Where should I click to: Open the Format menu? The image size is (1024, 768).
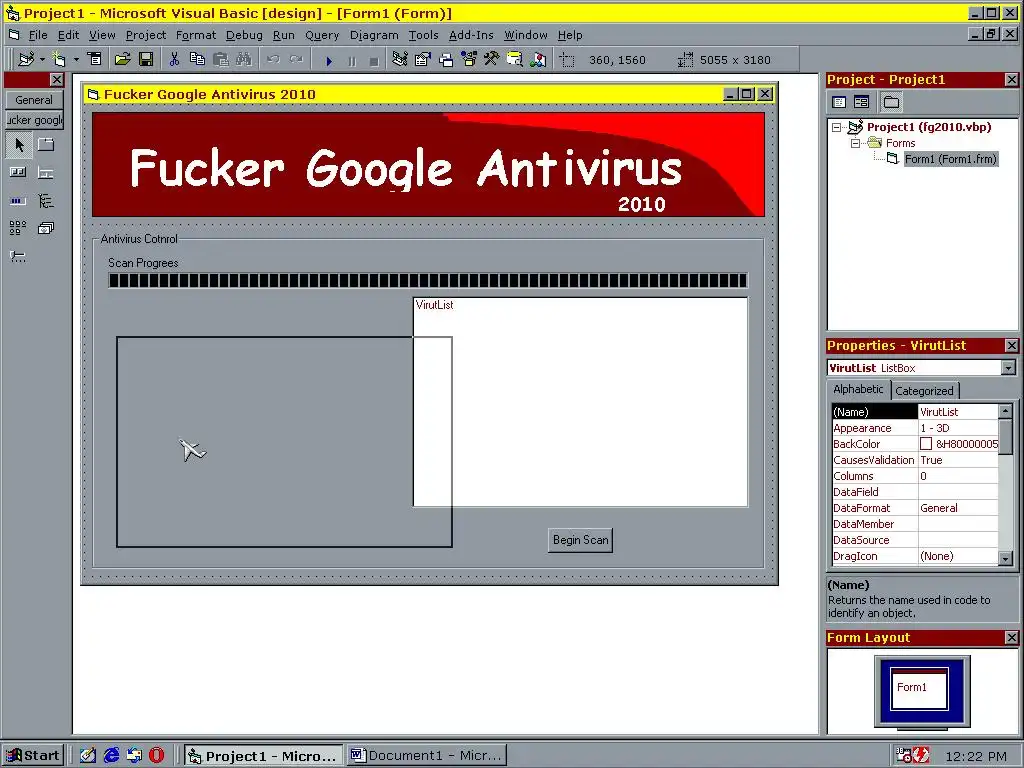[196, 35]
